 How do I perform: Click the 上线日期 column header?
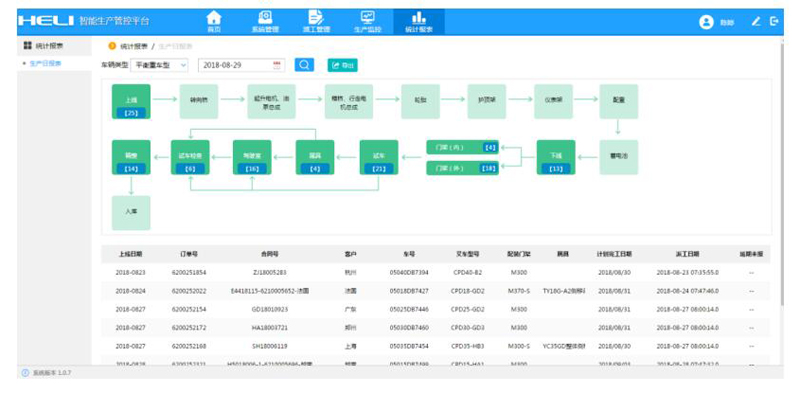click(x=131, y=254)
